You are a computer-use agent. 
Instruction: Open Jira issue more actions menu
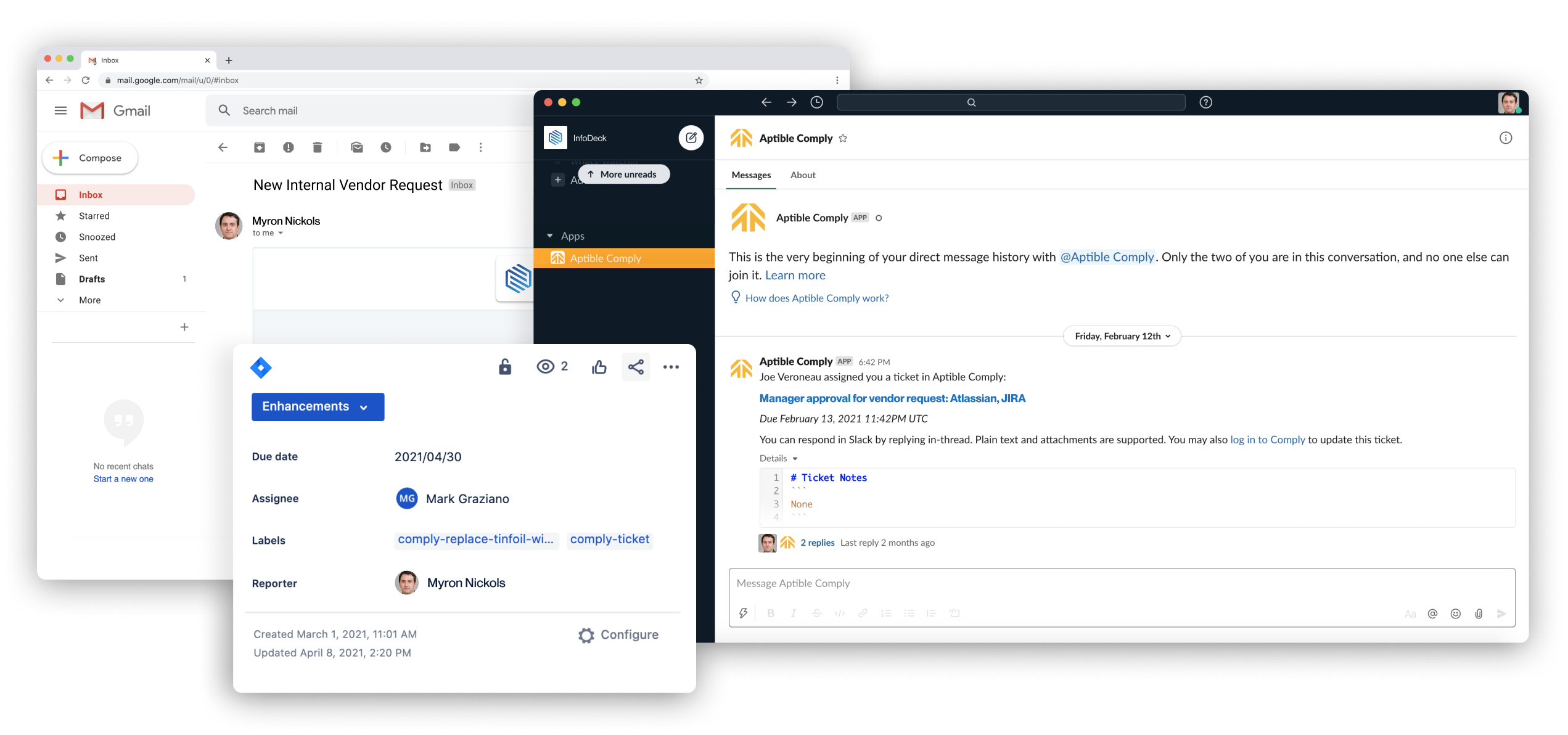pyautogui.click(x=671, y=367)
